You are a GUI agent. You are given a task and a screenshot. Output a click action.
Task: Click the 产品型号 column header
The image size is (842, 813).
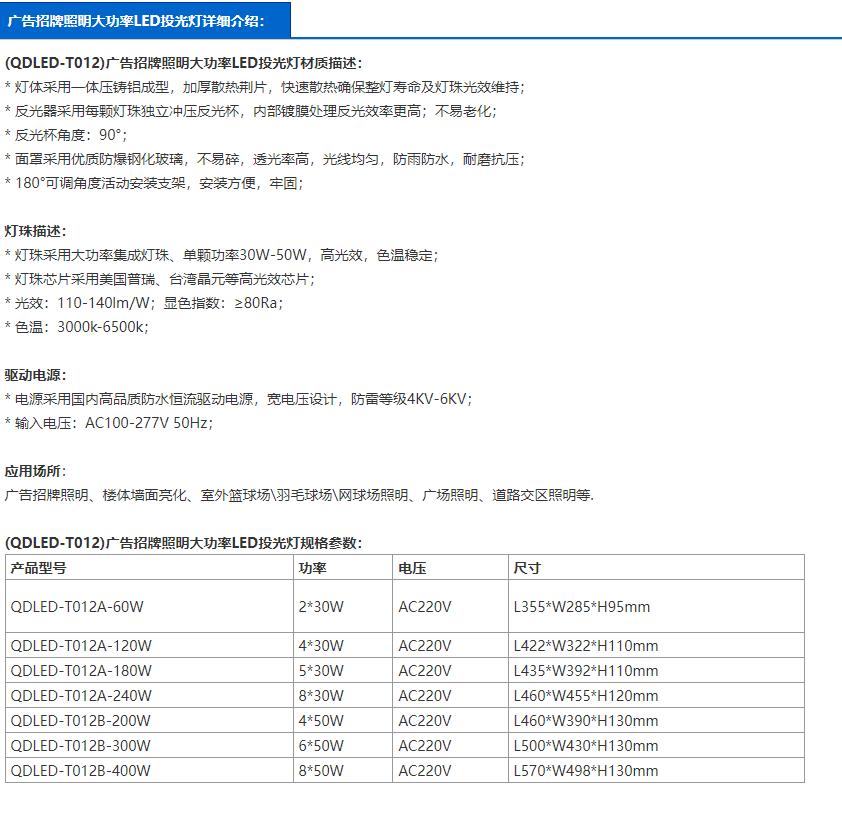coord(149,568)
